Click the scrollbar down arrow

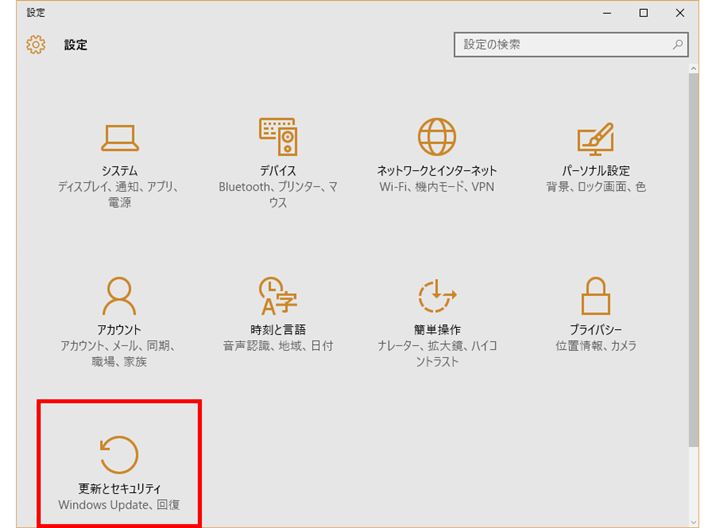tap(694, 520)
